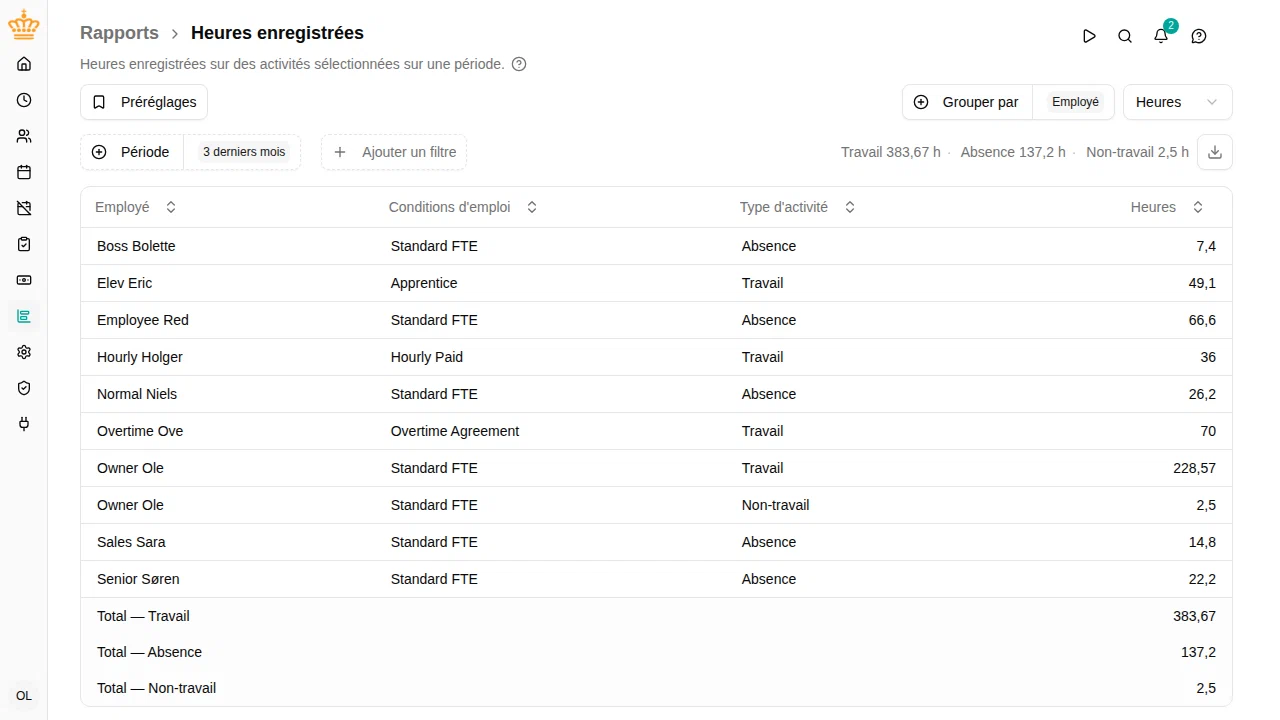Open the people icon in the sidebar
This screenshot has height=720, width=1280.
[x=24, y=136]
